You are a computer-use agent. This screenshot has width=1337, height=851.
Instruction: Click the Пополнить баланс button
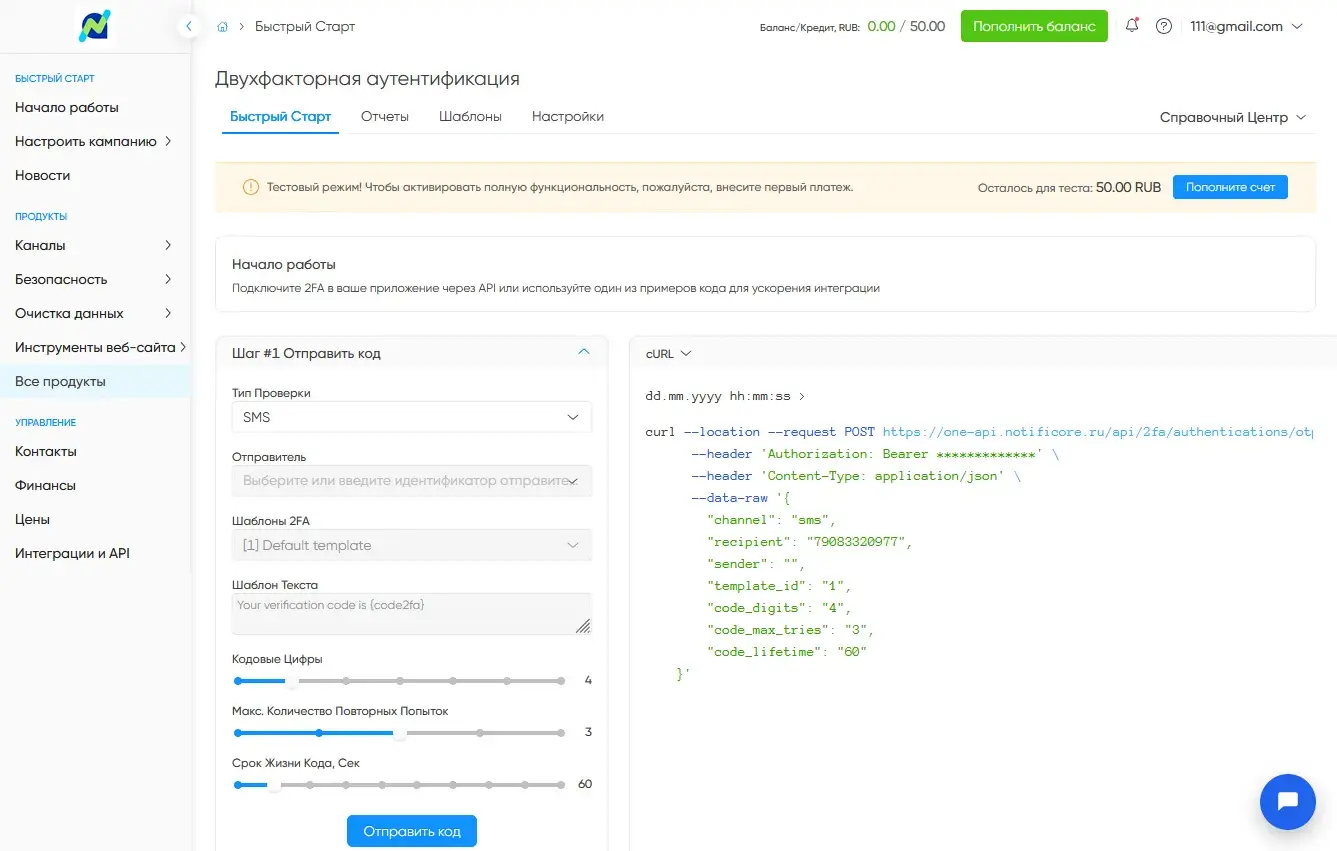[x=1034, y=26]
